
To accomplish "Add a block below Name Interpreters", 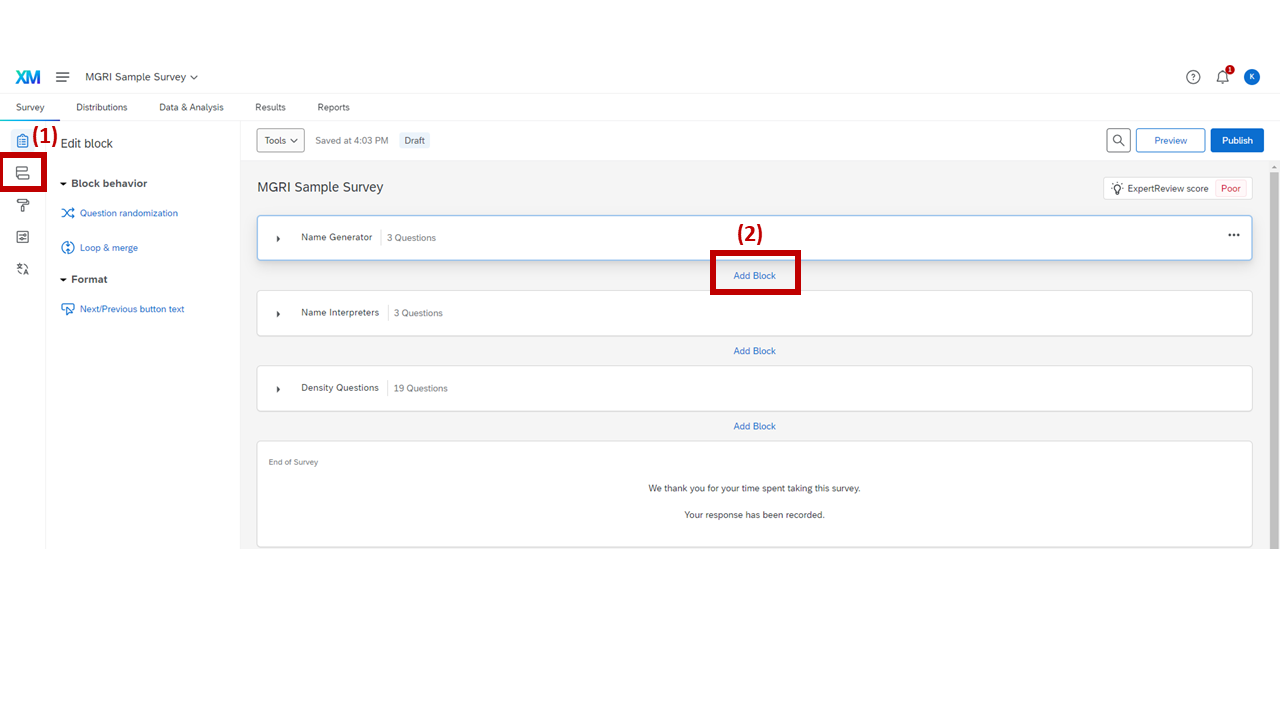I will [754, 350].
